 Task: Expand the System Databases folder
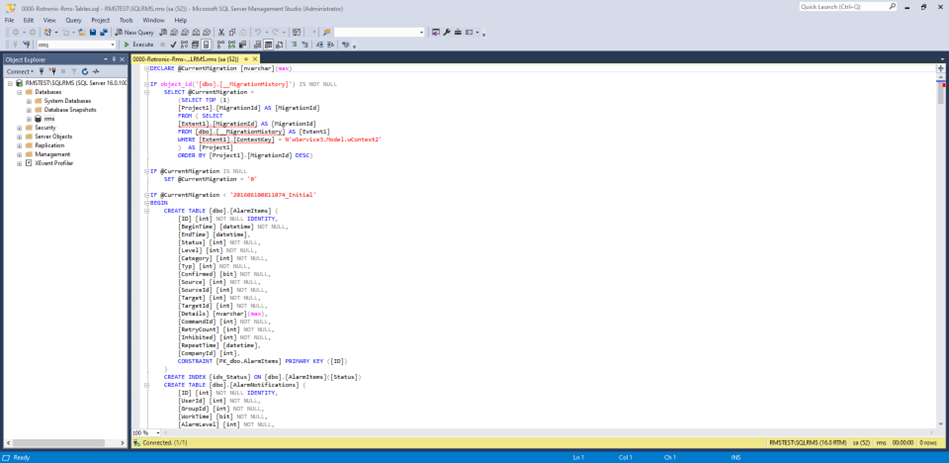29,101
